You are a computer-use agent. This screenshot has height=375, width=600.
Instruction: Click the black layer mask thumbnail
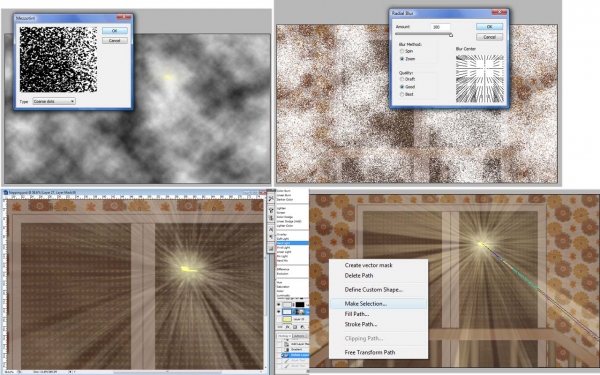click(x=300, y=305)
